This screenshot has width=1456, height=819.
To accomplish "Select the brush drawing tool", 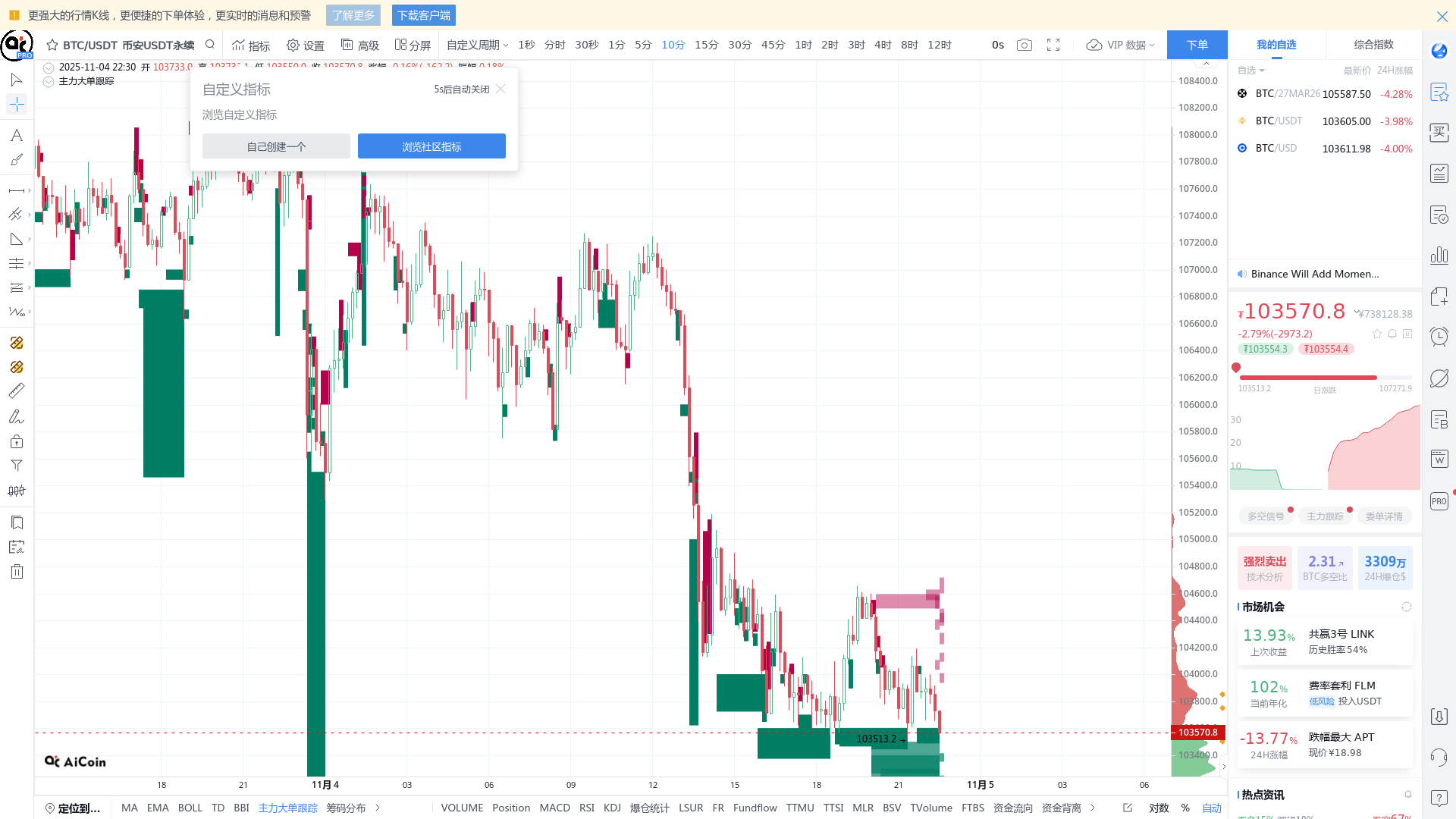I will [16, 160].
